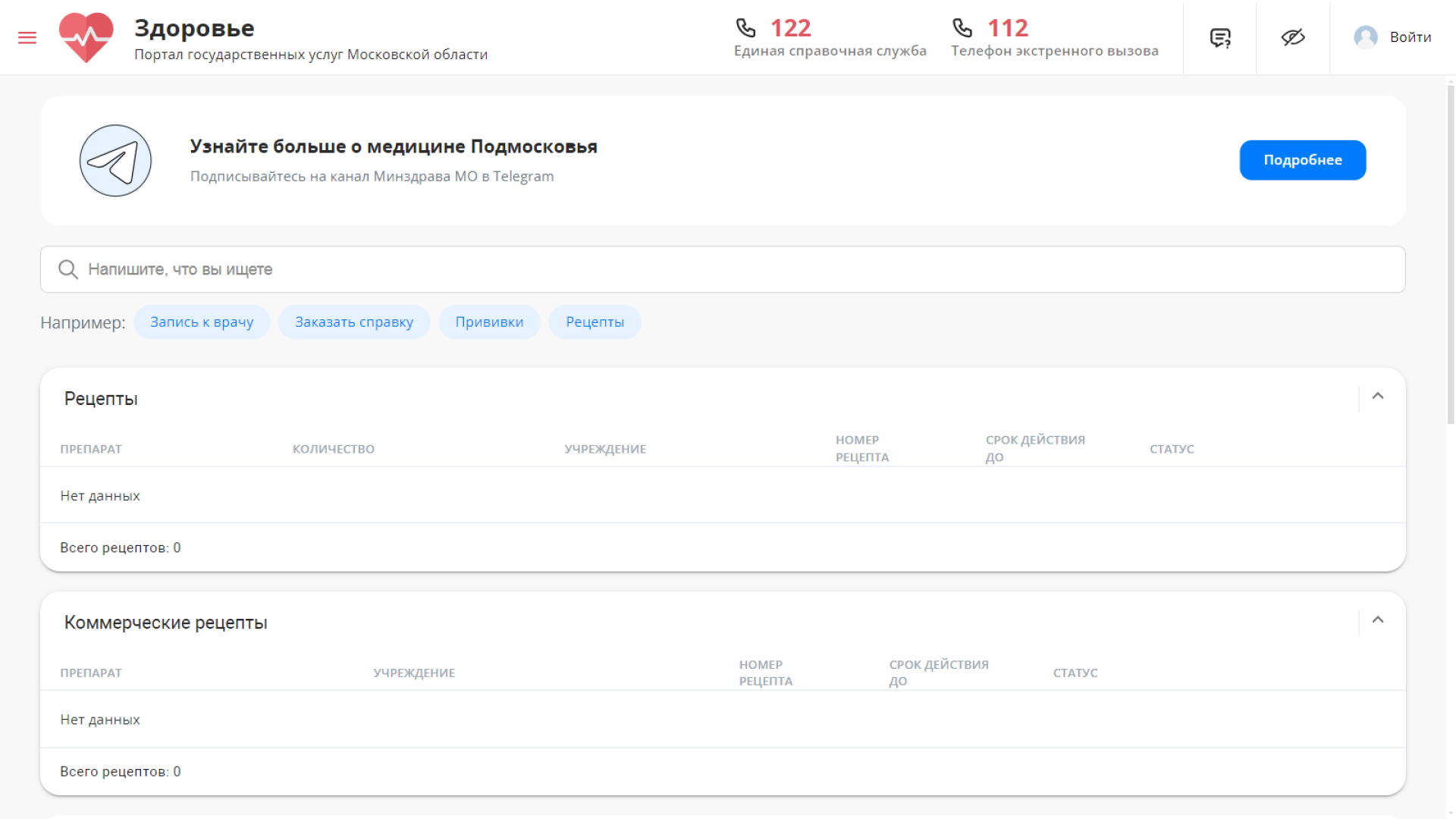The width and height of the screenshot is (1456, 819).
Task: Open the hamburger menu
Action: tap(27, 37)
